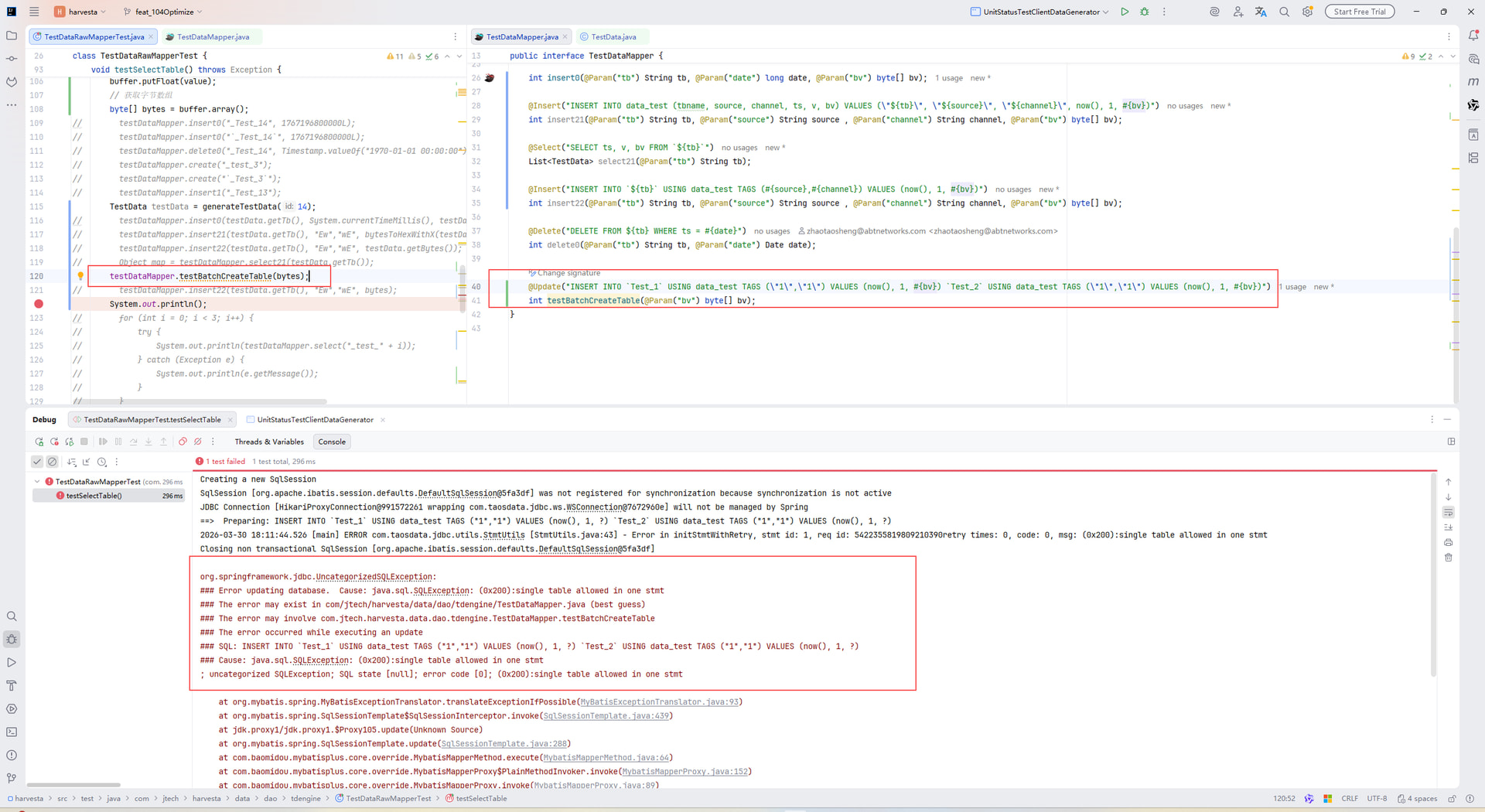
Task: Click the Start Free Trial button
Action: (x=1359, y=12)
